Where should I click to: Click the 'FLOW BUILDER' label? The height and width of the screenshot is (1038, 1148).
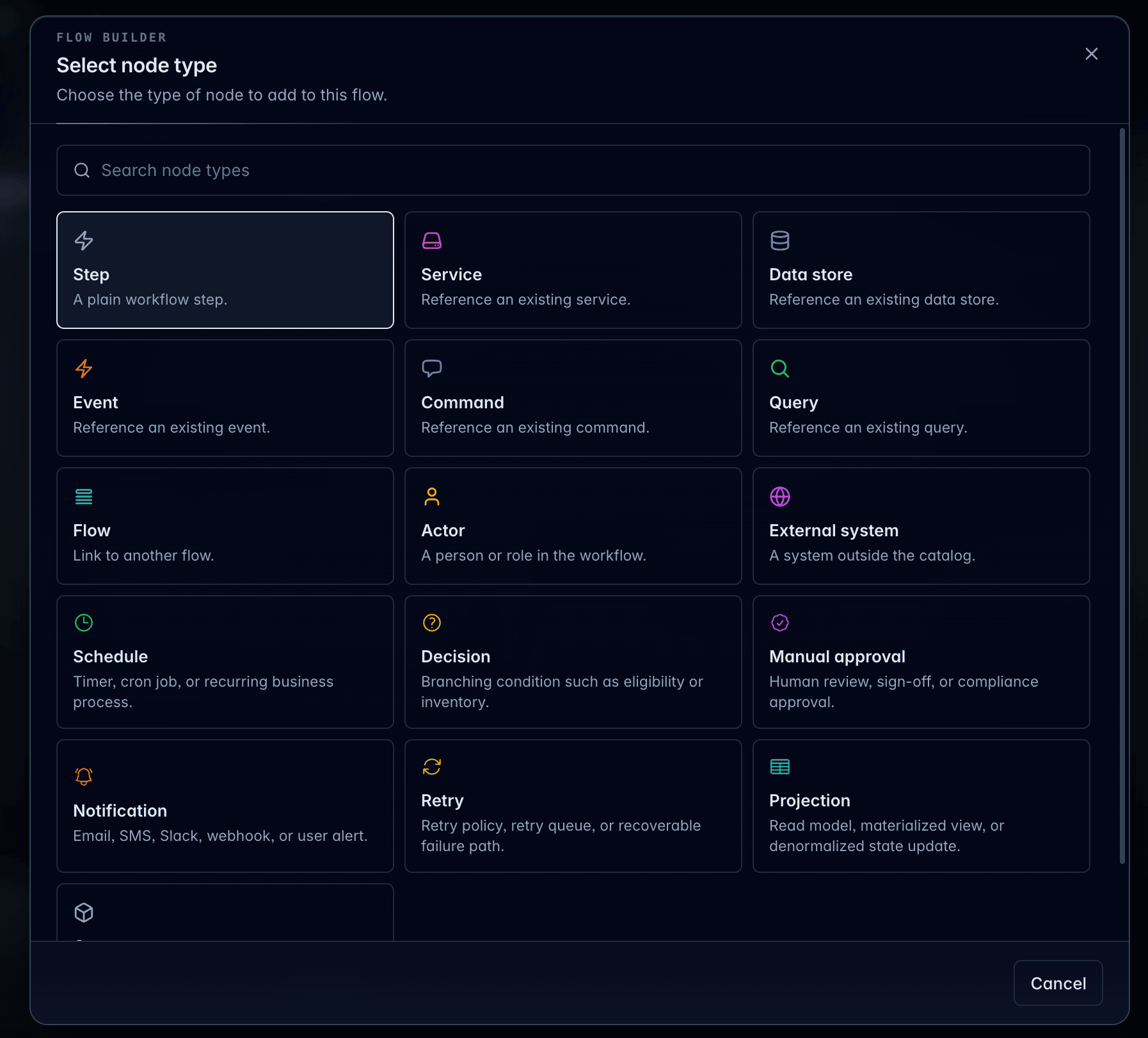tap(111, 37)
